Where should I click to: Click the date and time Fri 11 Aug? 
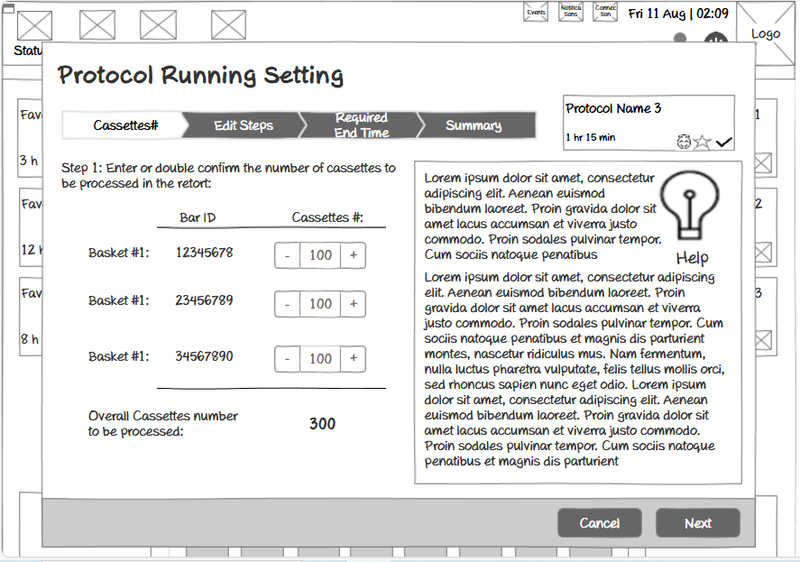[x=678, y=13]
